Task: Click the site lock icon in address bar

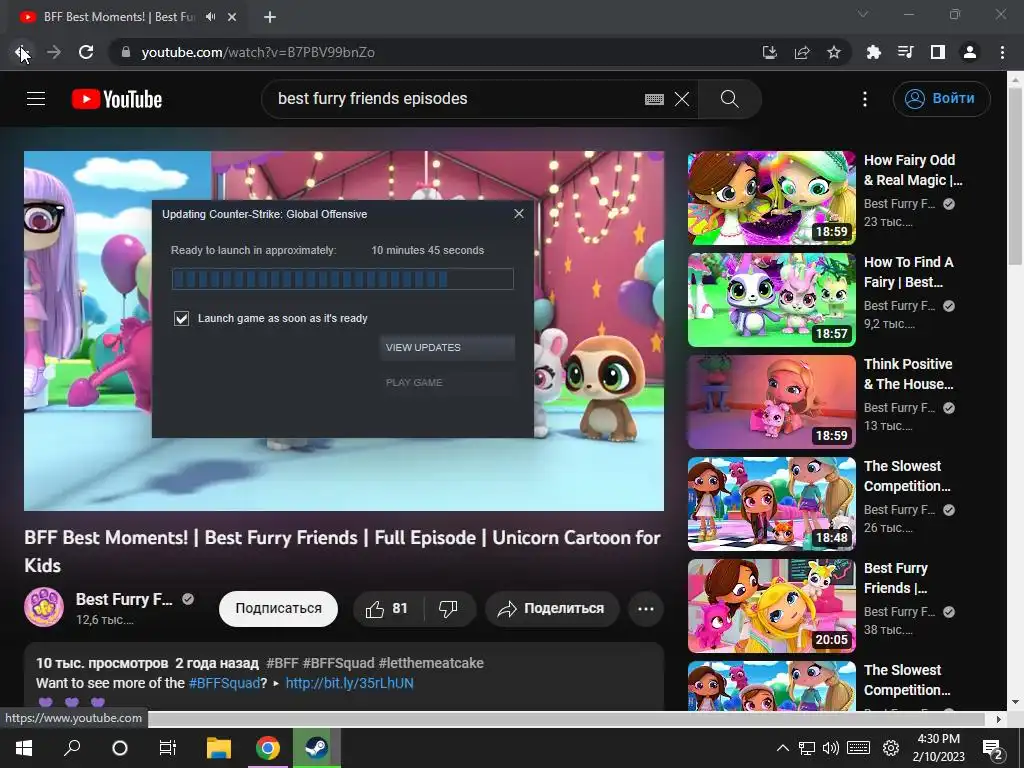Action: (126, 52)
